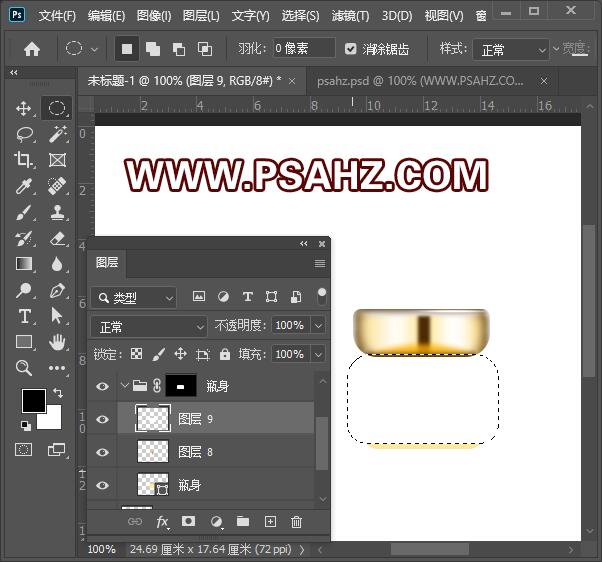Select the Spot Healing Brush tool
The height and width of the screenshot is (562, 602).
click(x=57, y=186)
